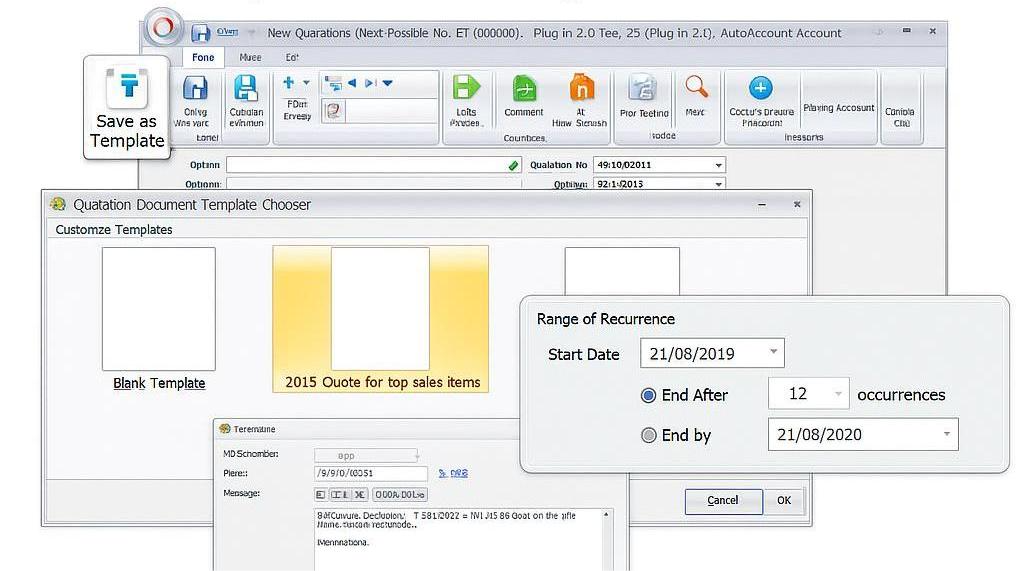Click the Template Chooser title bar icon
Viewport: 1024px width, 571px height.
coord(58,204)
